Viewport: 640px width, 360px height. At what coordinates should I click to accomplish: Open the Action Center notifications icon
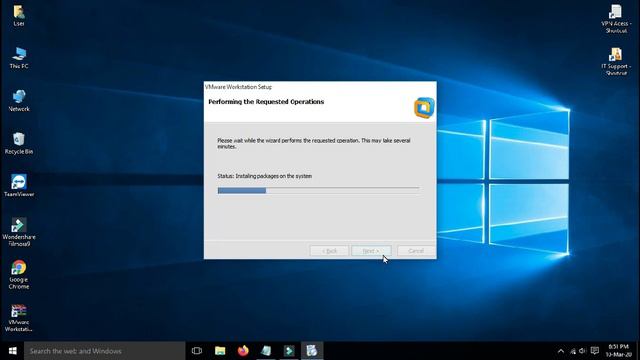point(595,351)
